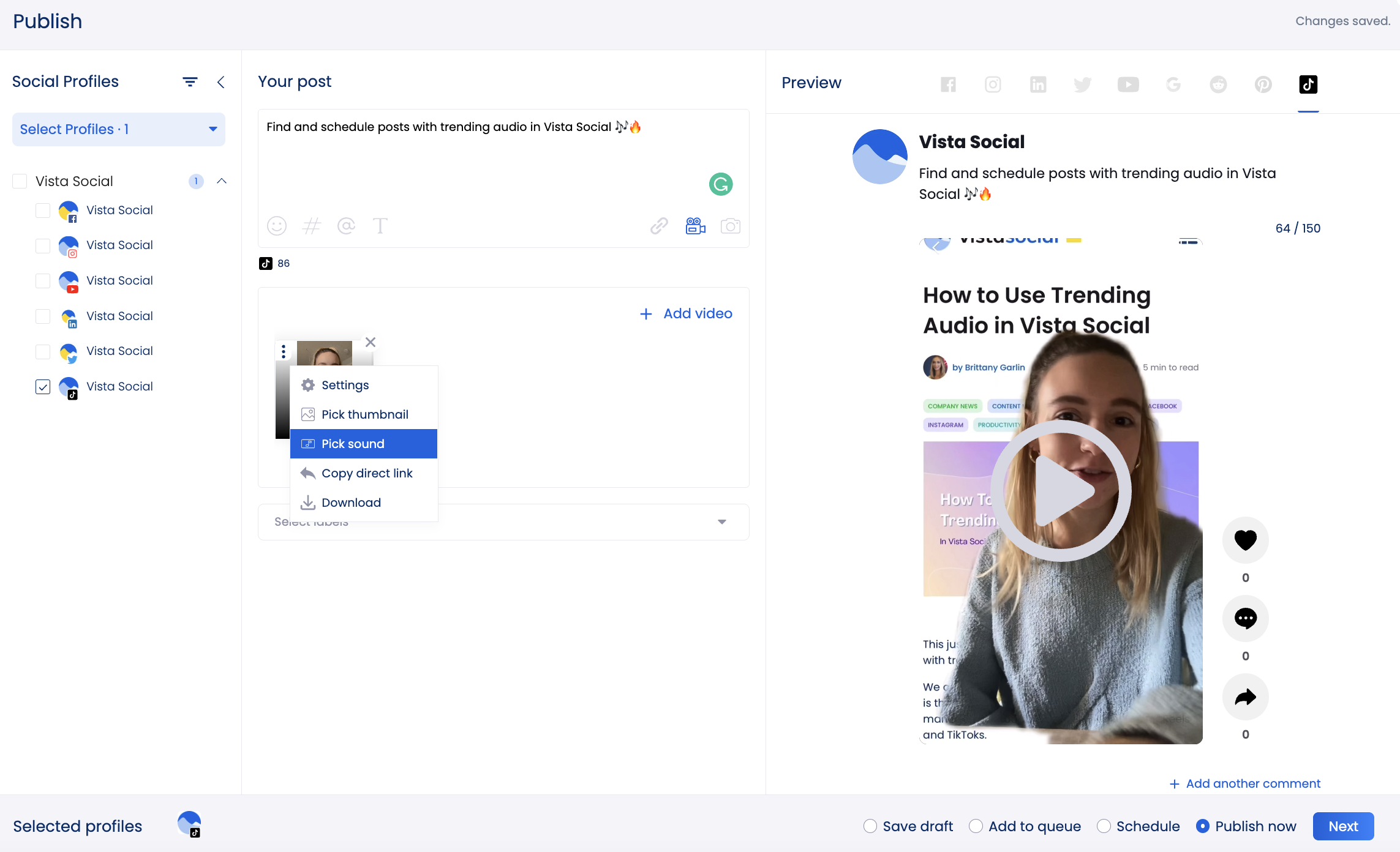
Task: Check the Vista Social group checkbox
Action: [20, 181]
